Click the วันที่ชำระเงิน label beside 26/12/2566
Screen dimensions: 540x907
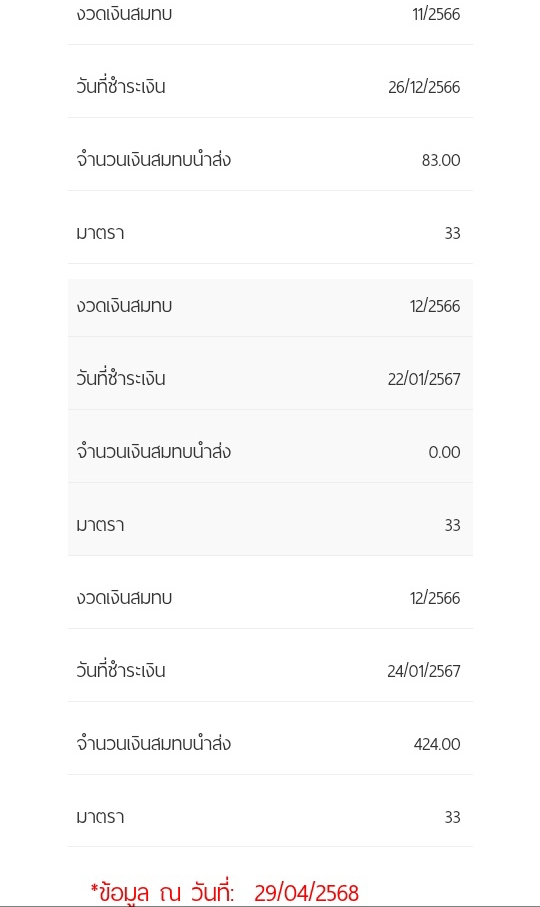coord(121,86)
